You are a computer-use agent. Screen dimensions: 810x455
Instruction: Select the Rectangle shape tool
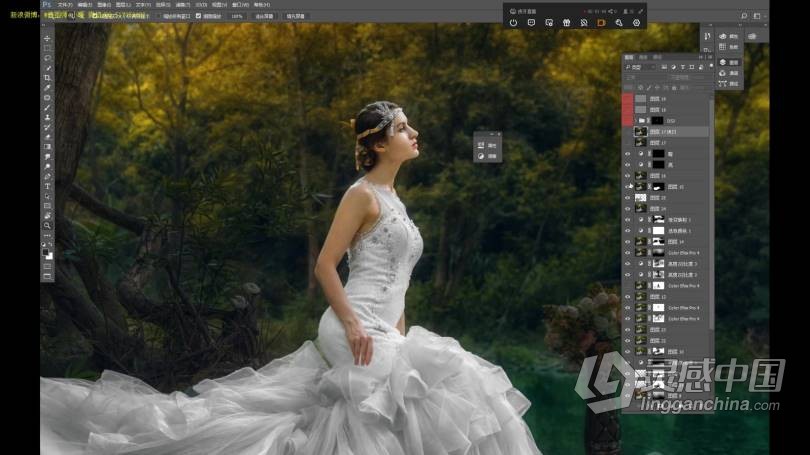47,206
